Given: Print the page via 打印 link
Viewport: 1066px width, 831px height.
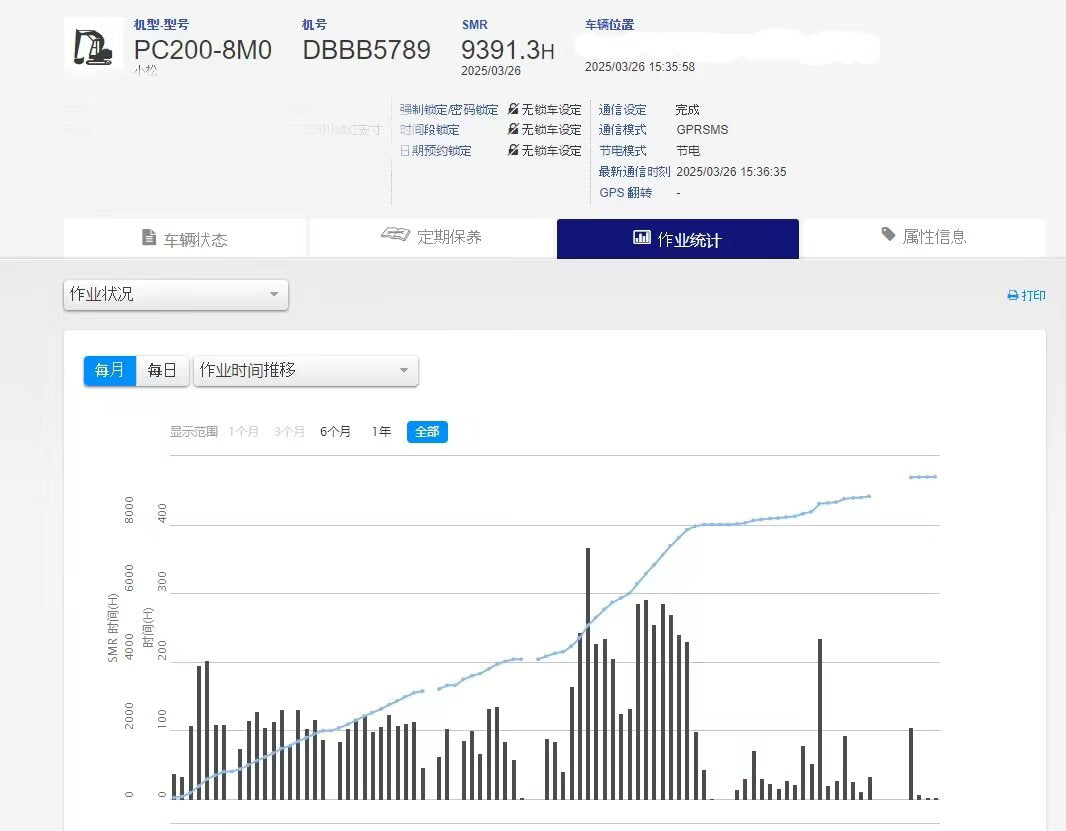Looking at the screenshot, I should click(x=1026, y=296).
